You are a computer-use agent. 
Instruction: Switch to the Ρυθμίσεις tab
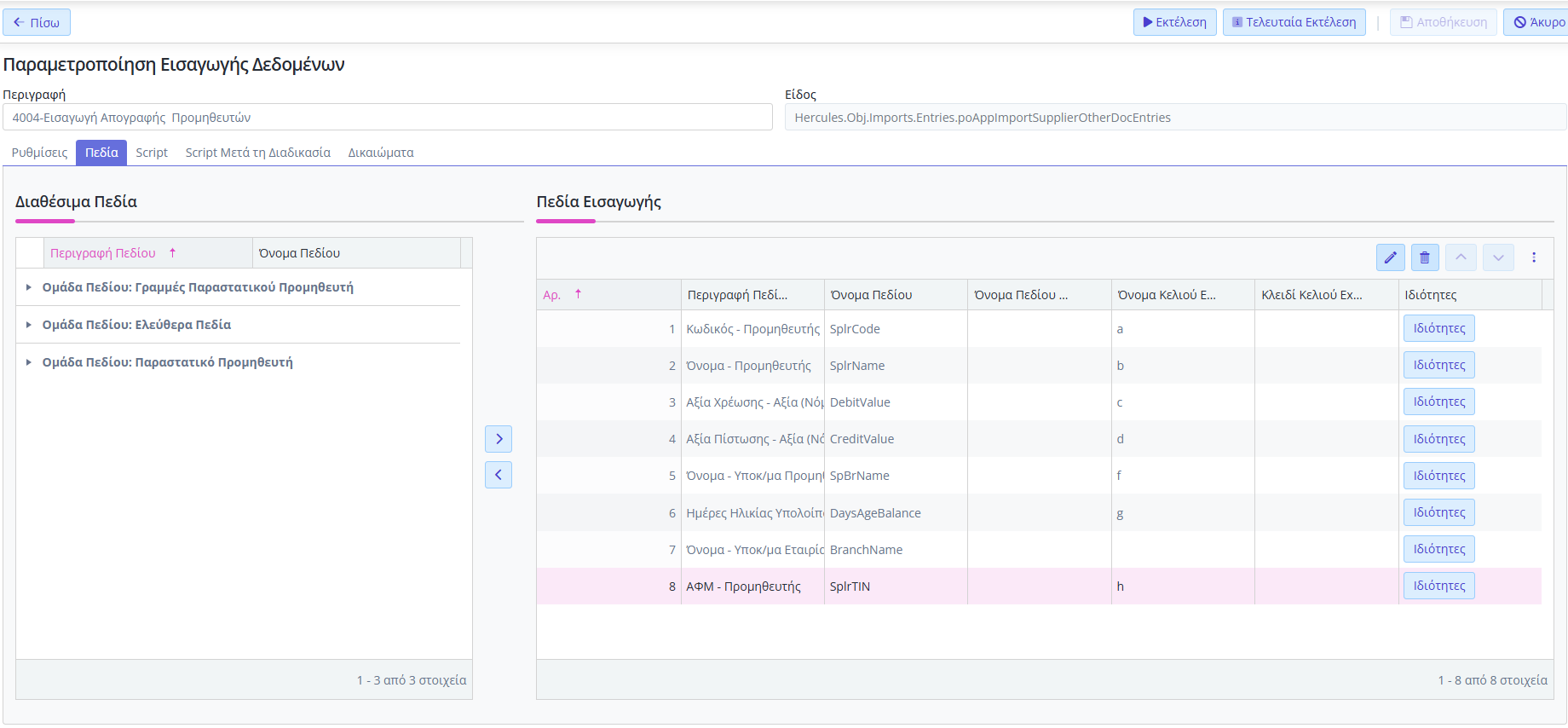(39, 153)
